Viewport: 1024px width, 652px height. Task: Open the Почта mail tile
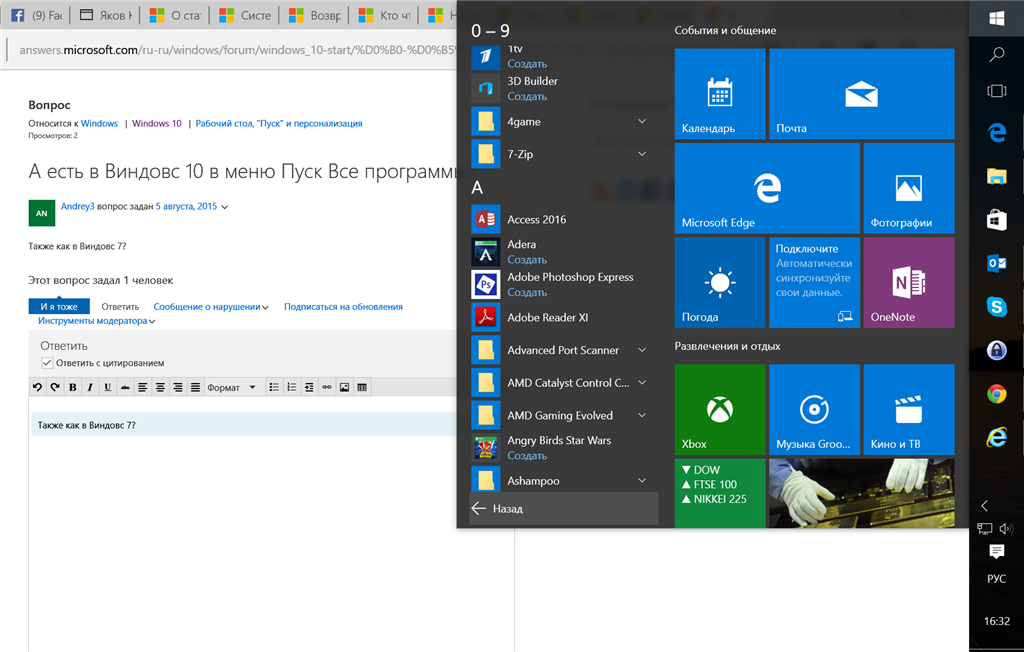coord(861,94)
